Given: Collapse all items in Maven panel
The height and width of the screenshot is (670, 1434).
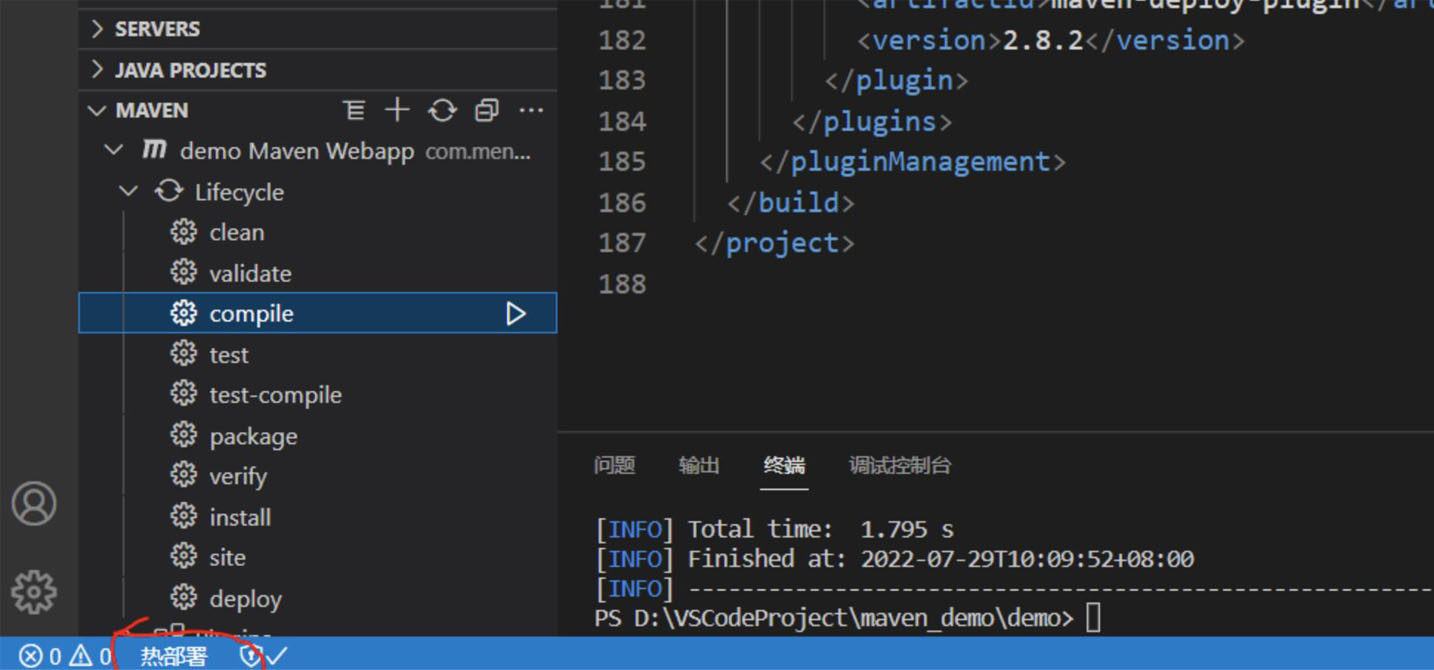Looking at the screenshot, I should coord(487,110).
